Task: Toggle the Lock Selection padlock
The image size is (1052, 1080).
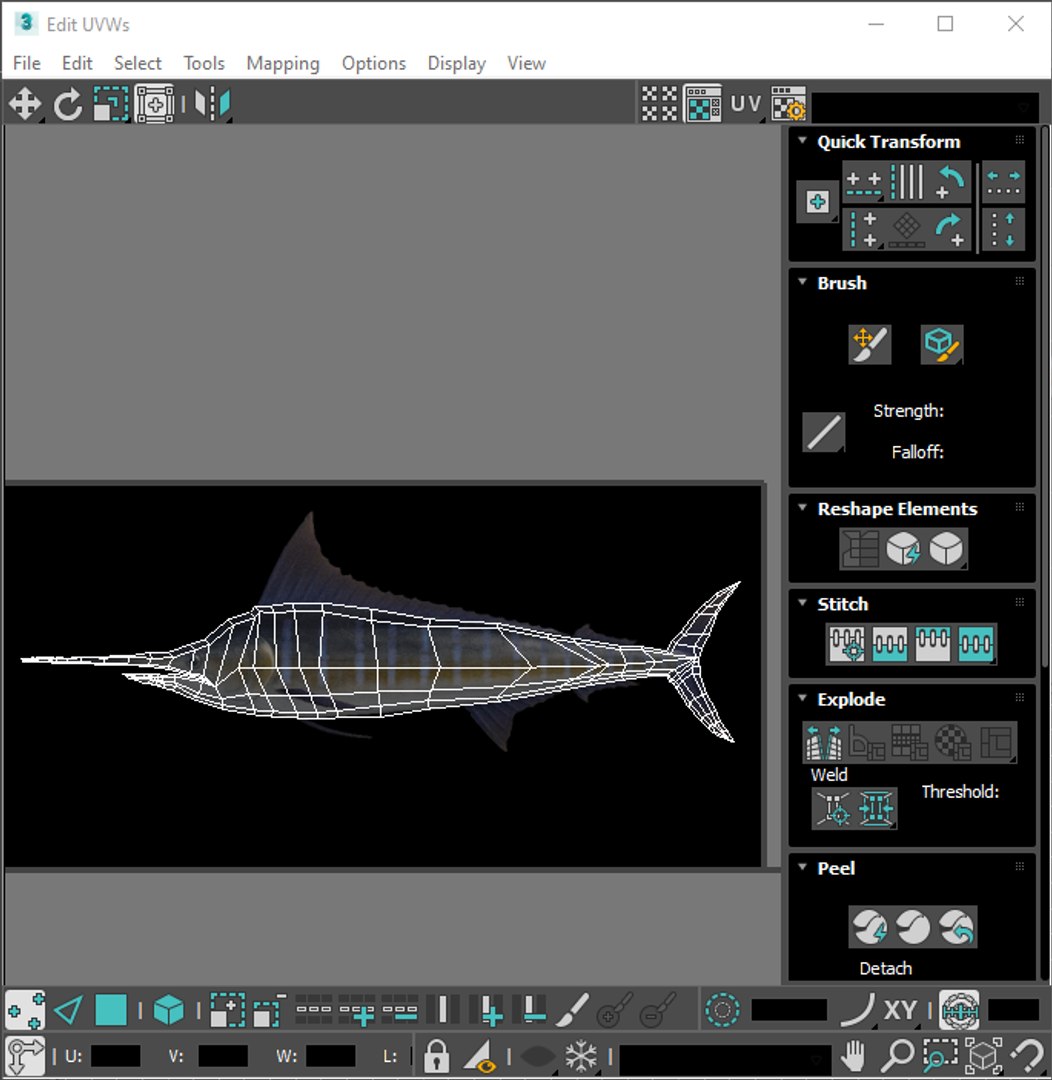Action: 436,1055
